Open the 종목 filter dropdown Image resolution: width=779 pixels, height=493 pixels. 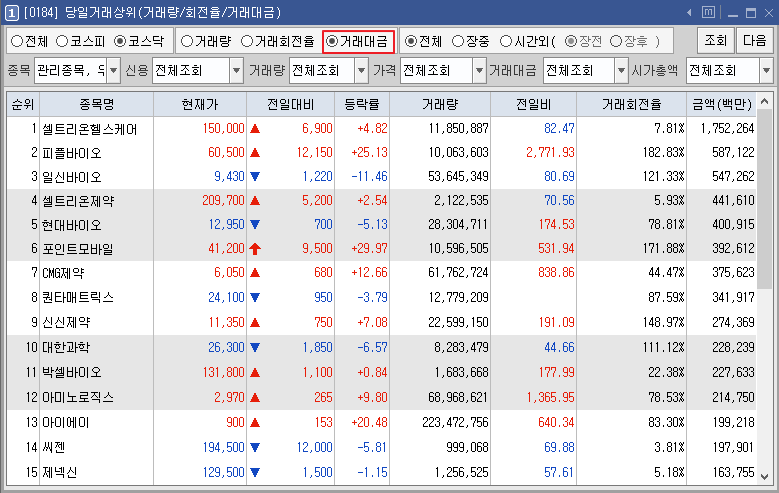click(114, 71)
